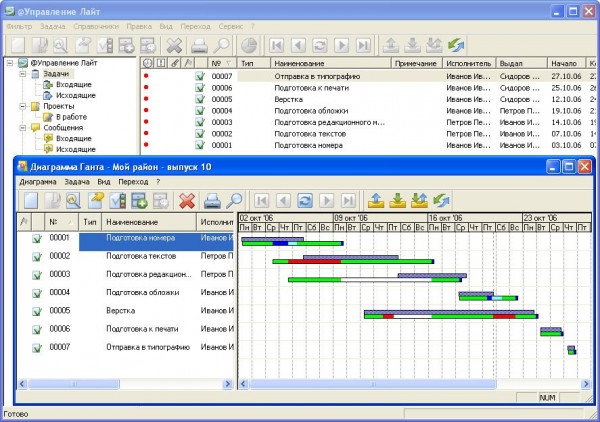Click the sync arrows icon in main window toolbar

pyautogui.click(x=456, y=46)
